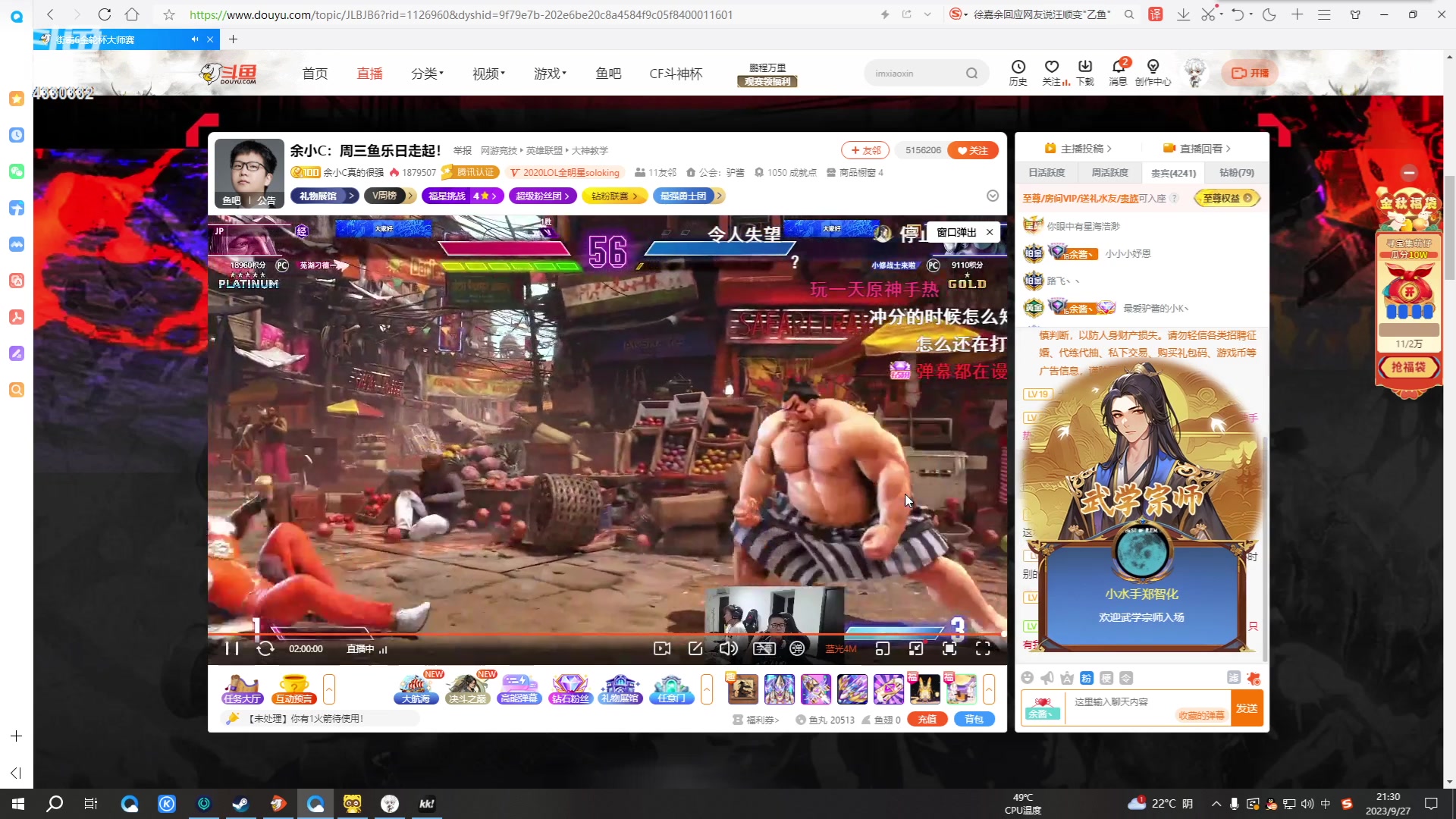The height and width of the screenshot is (819, 1456).
Task: Open the 消息 messages bell icon
Action: pyautogui.click(x=1119, y=73)
